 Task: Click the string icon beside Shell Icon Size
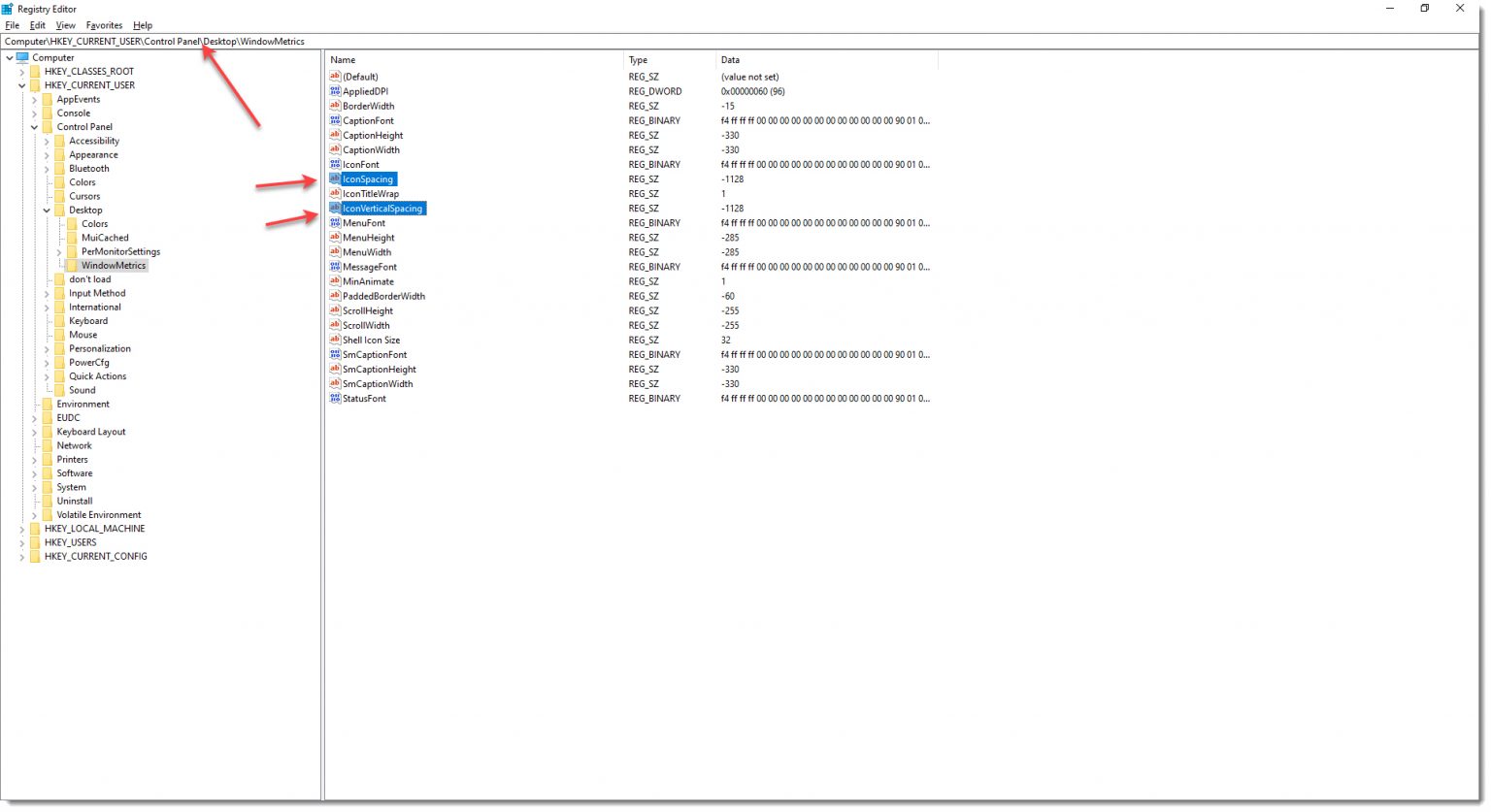pyautogui.click(x=334, y=340)
